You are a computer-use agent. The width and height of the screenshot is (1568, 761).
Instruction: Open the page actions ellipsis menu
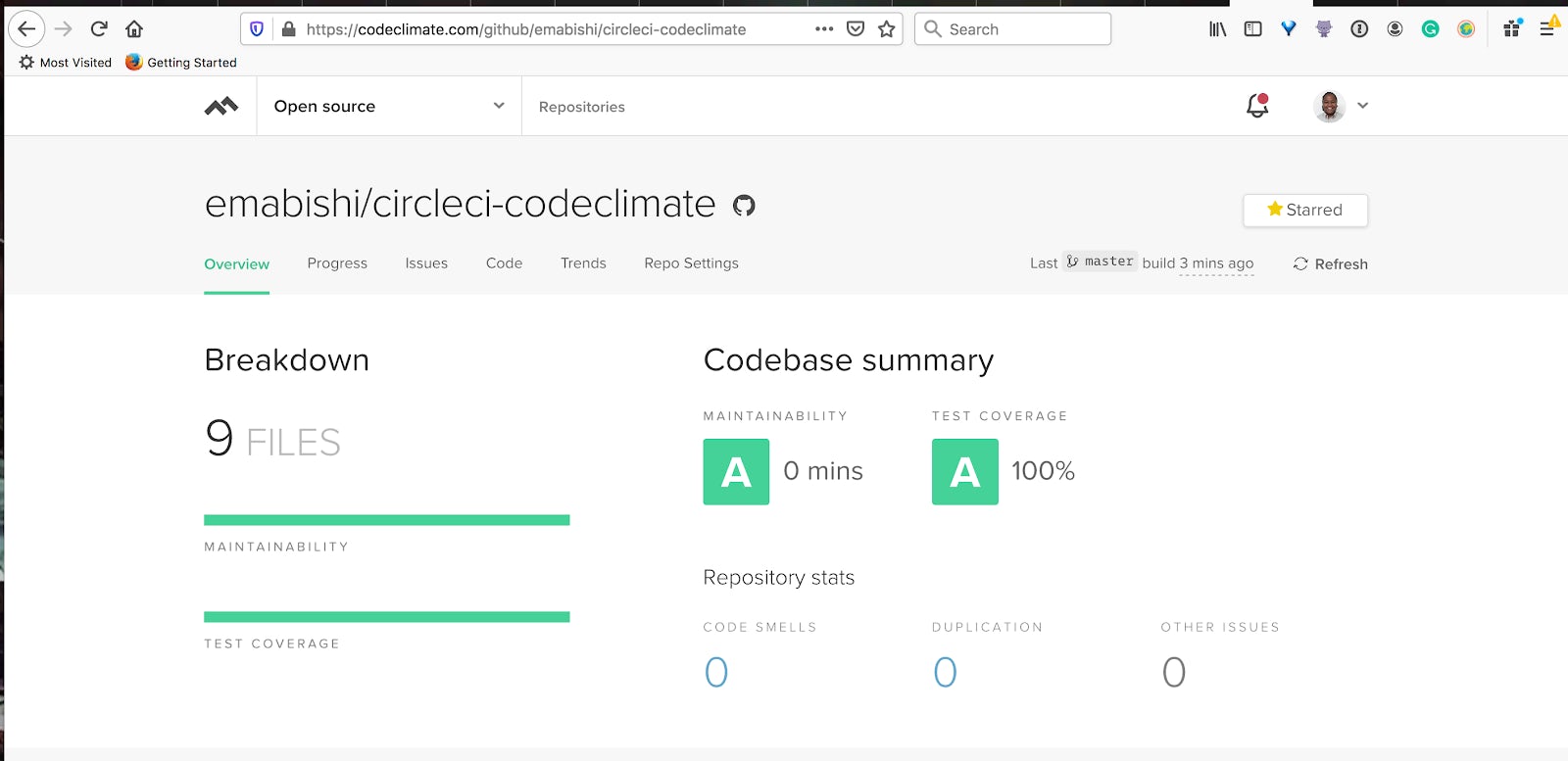tap(824, 29)
